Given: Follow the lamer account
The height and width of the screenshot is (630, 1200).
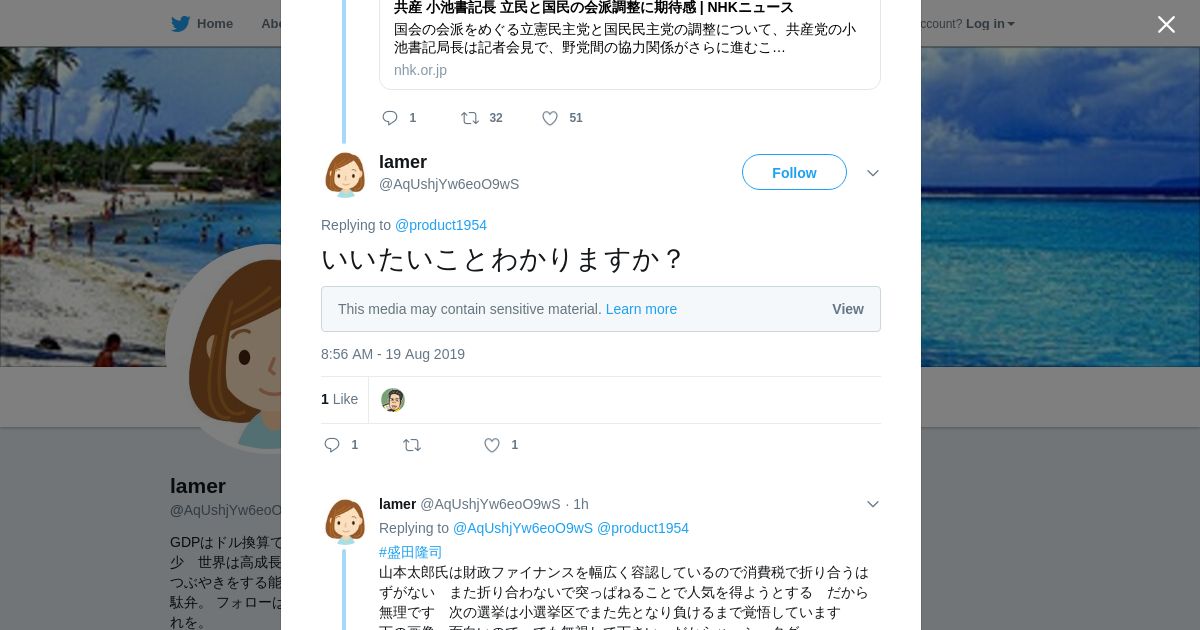Looking at the screenshot, I should pyautogui.click(x=794, y=172).
